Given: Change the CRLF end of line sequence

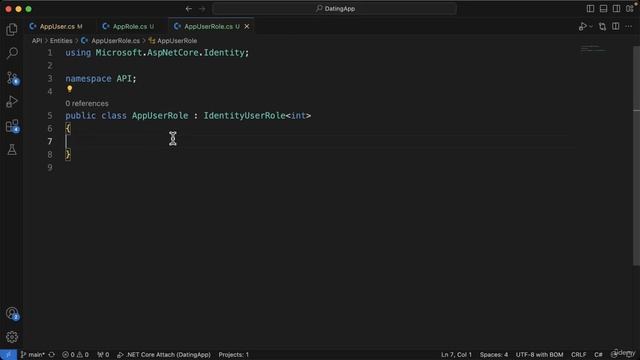Looking at the screenshot, I should (x=578, y=355).
